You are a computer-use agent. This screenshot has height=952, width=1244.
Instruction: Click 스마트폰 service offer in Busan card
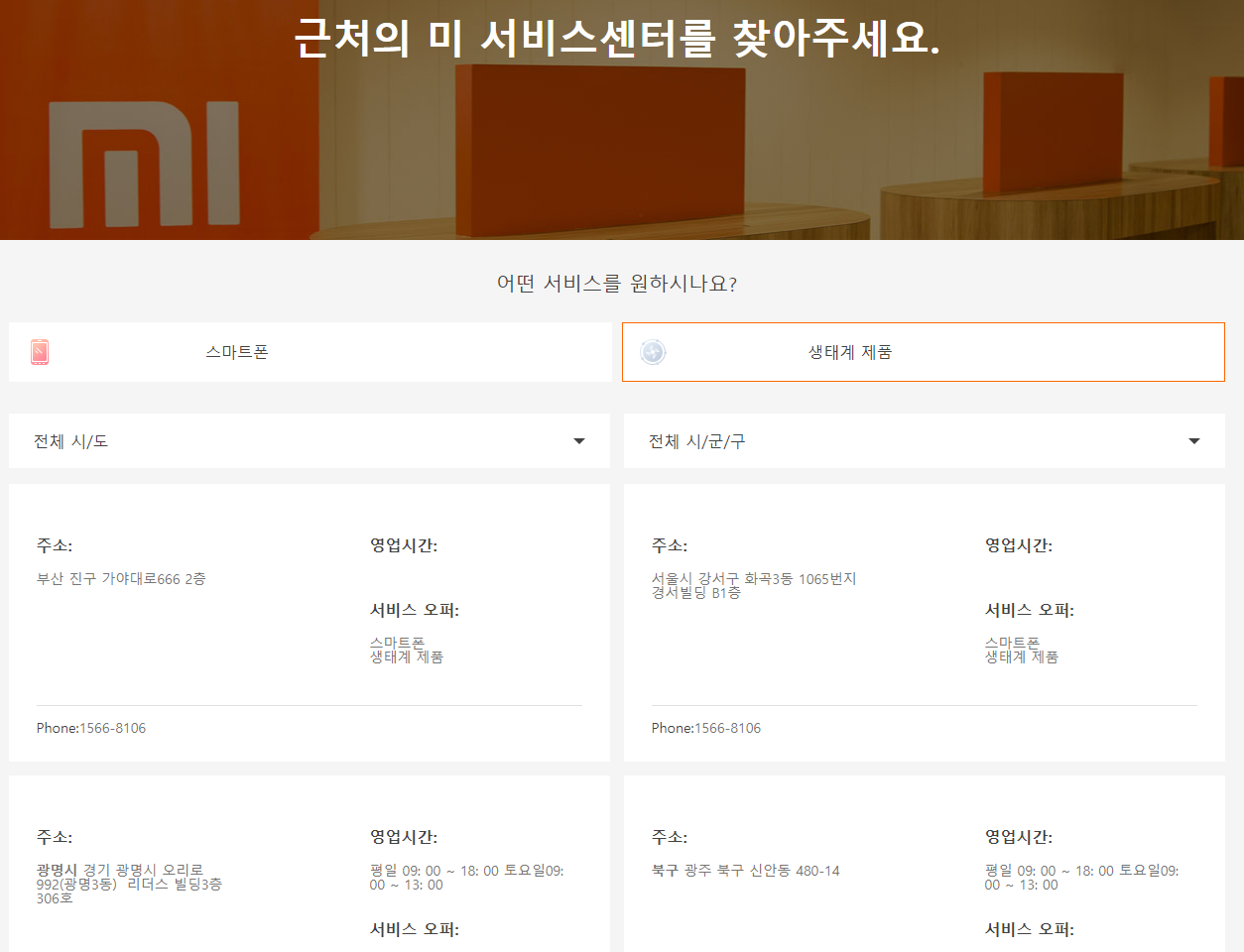coord(397,643)
